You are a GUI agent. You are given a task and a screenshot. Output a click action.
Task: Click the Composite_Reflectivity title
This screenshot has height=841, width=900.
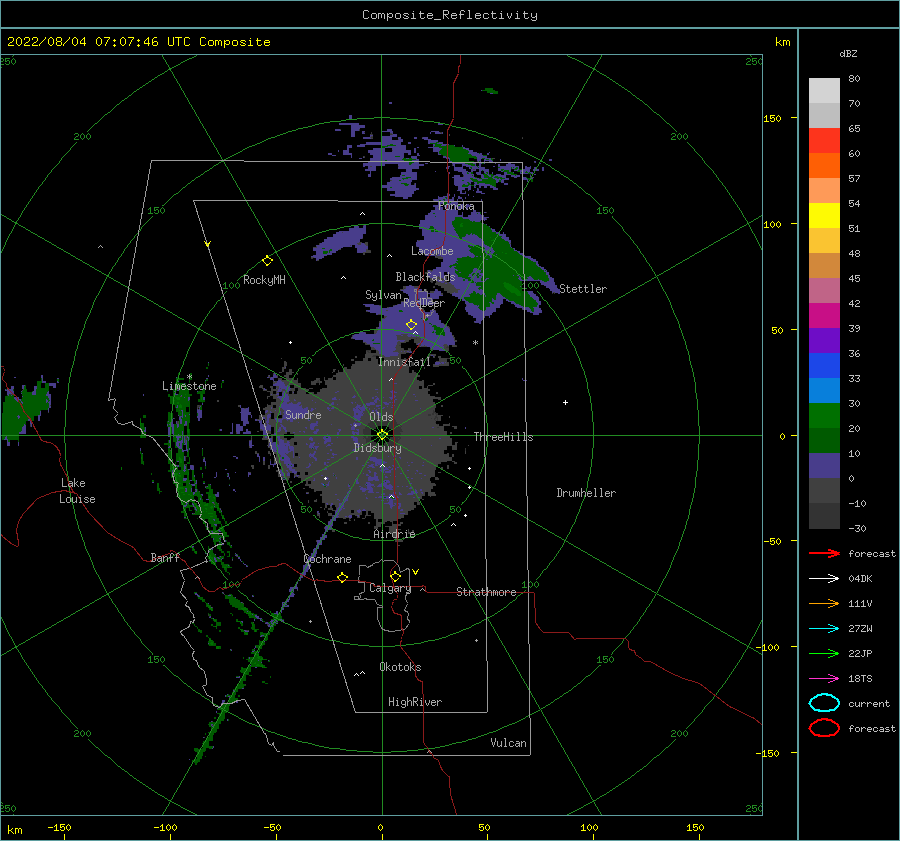point(449,15)
